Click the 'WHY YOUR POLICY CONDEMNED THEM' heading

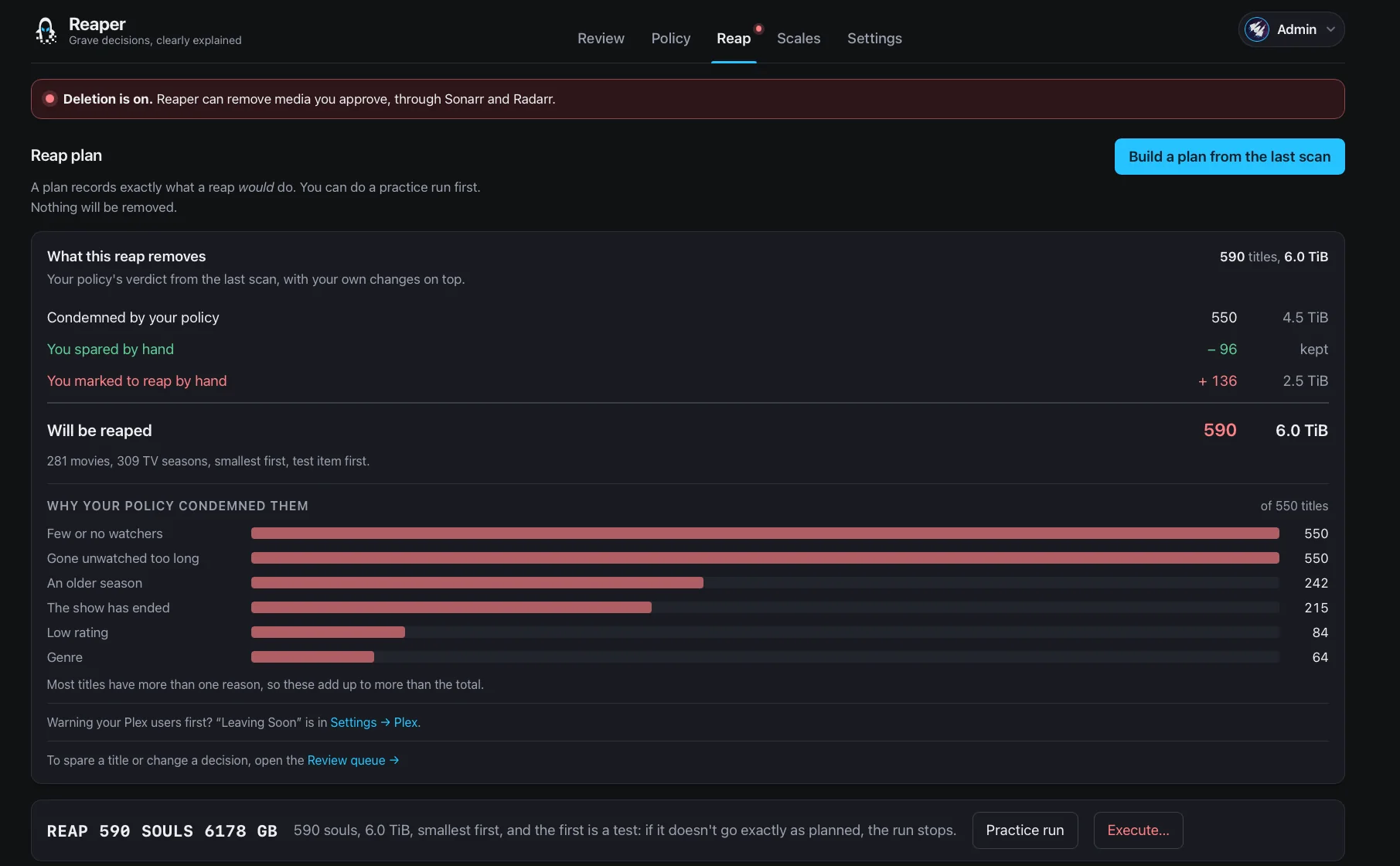178,506
